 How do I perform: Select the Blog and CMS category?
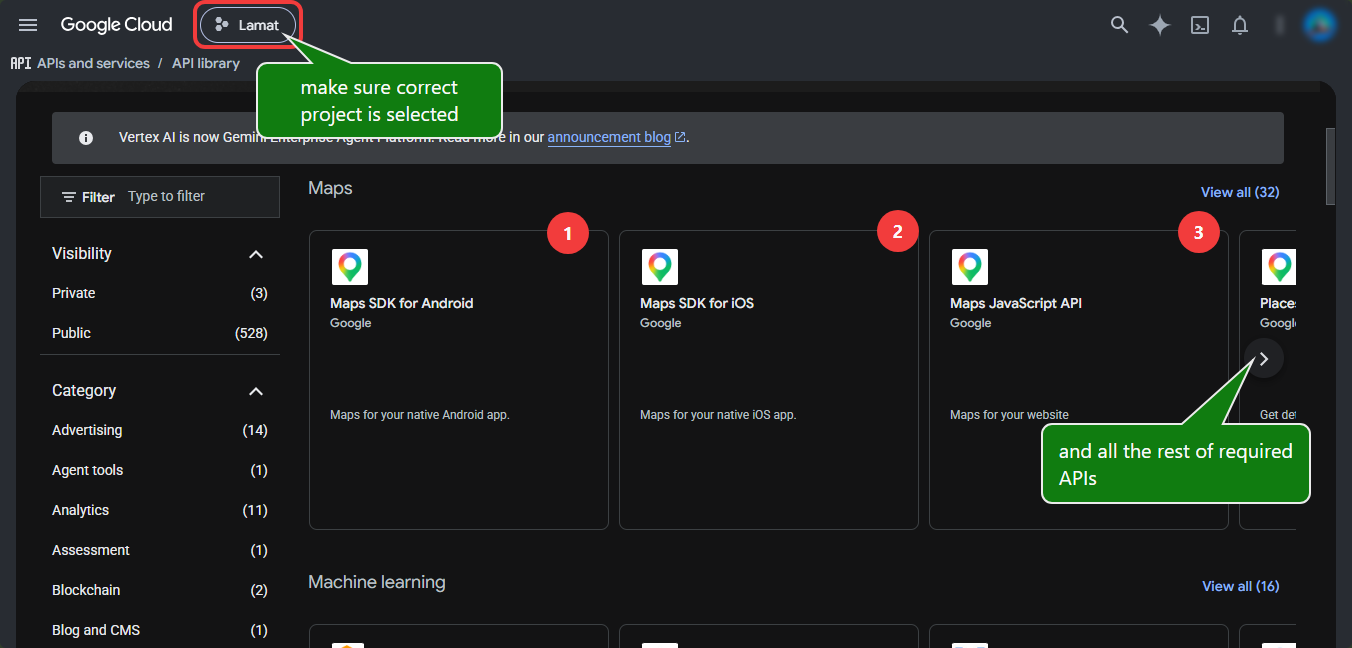pos(160,630)
